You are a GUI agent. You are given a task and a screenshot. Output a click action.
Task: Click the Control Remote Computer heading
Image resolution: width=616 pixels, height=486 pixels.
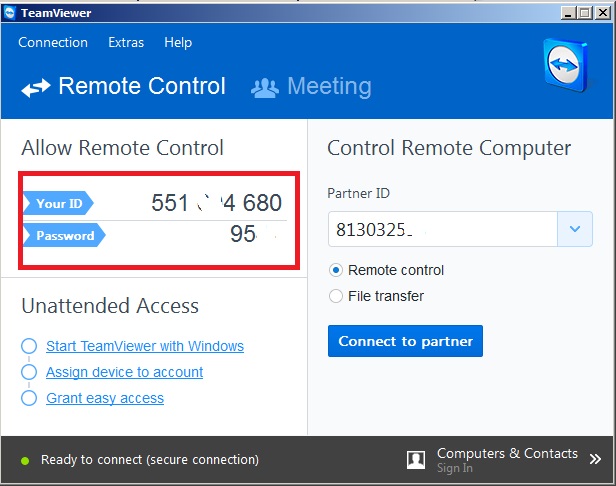[449, 149]
